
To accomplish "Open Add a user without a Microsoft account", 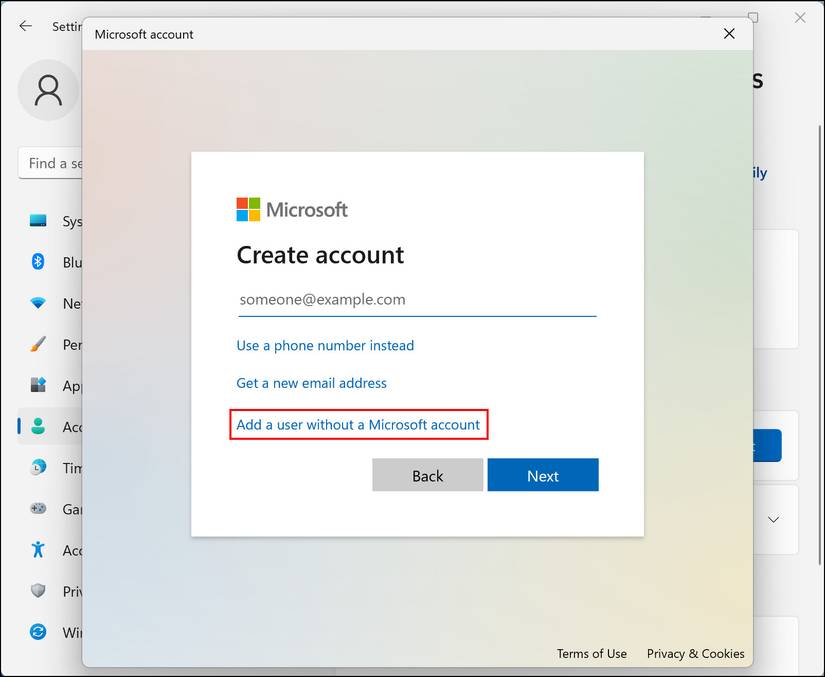I will point(358,424).
